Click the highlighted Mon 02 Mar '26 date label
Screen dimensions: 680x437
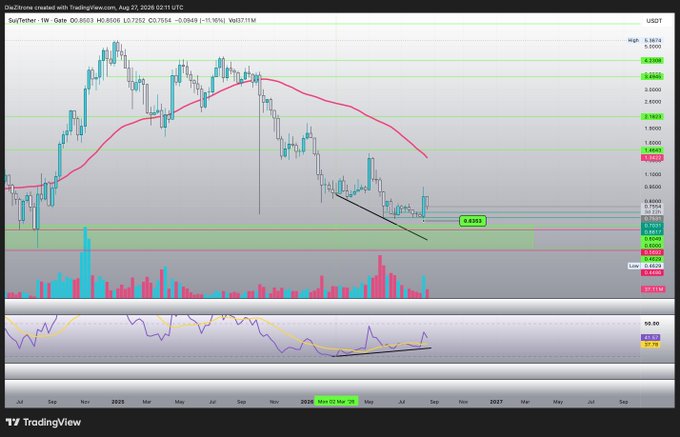point(336,402)
